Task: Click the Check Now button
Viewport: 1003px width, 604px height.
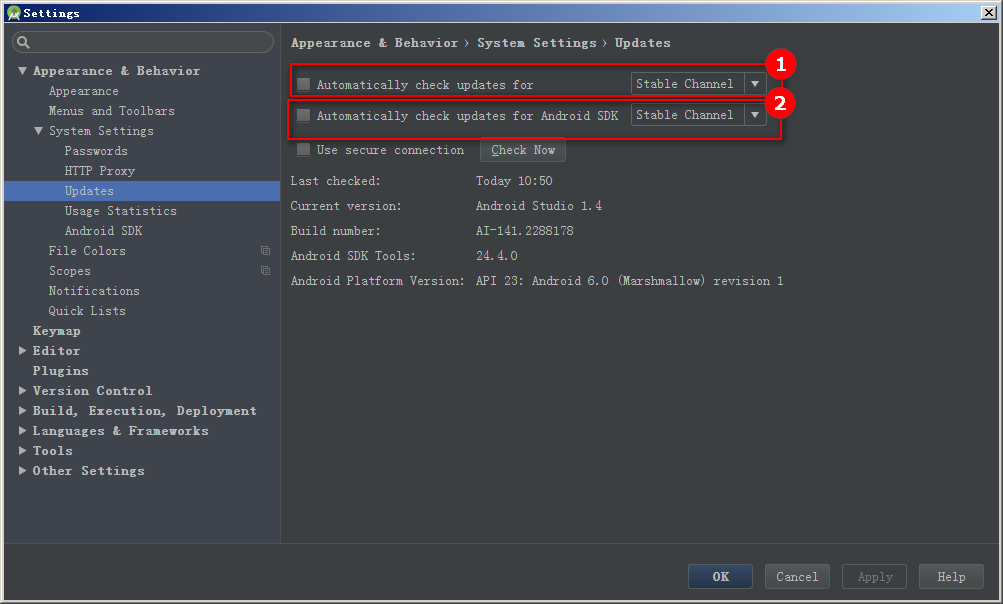Action: click(523, 150)
